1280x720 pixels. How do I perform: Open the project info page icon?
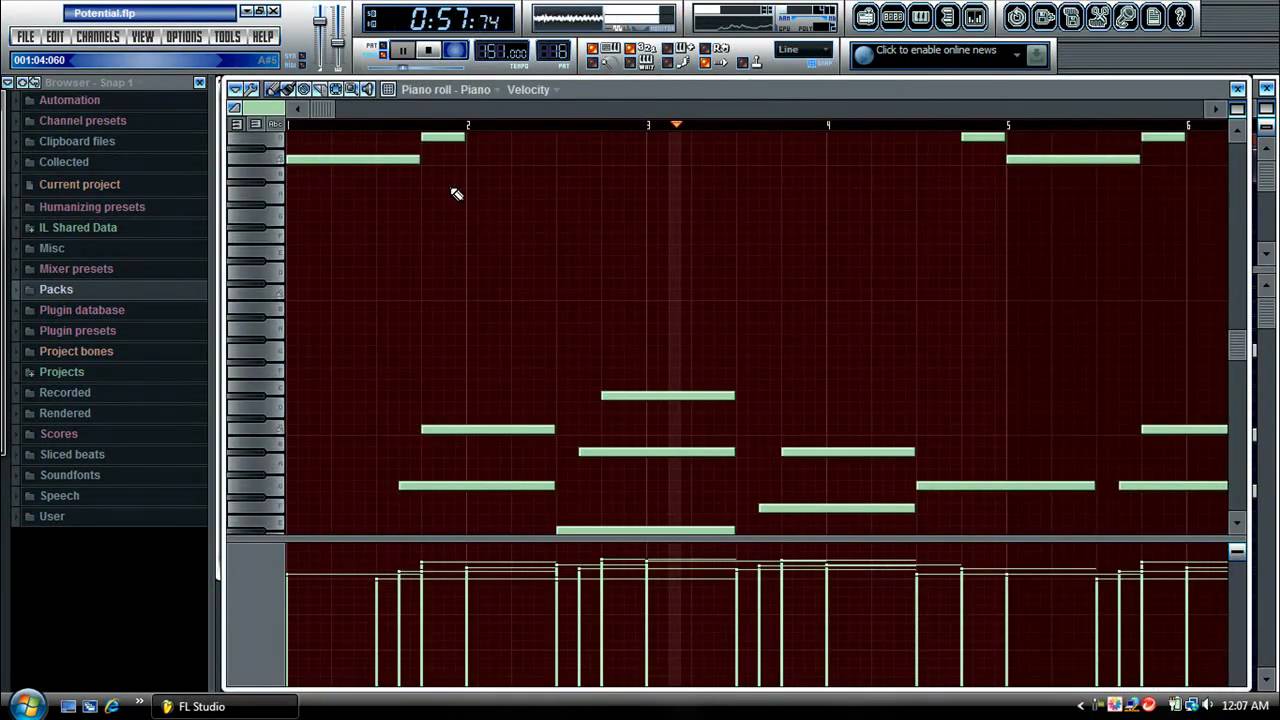pos(1153,17)
